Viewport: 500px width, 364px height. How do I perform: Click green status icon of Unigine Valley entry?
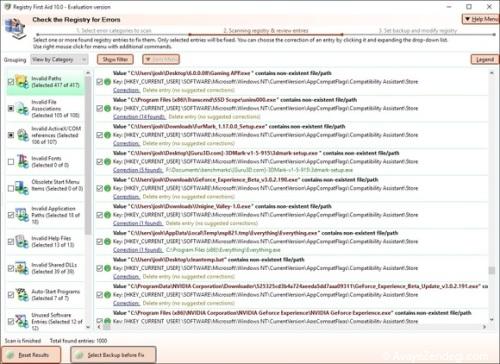tap(107, 215)
